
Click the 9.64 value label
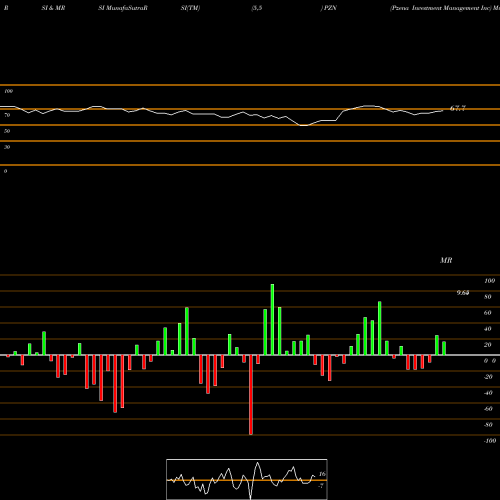point(463,293)
